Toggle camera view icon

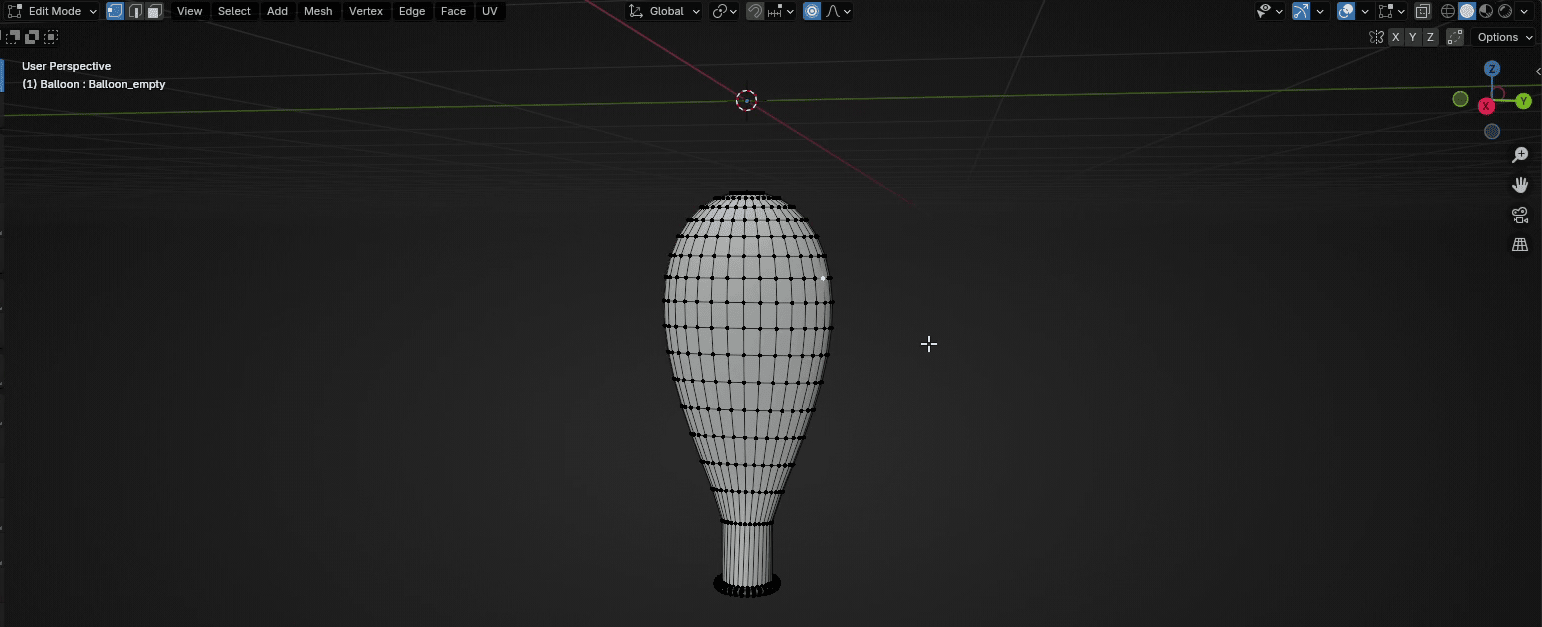1520,215
